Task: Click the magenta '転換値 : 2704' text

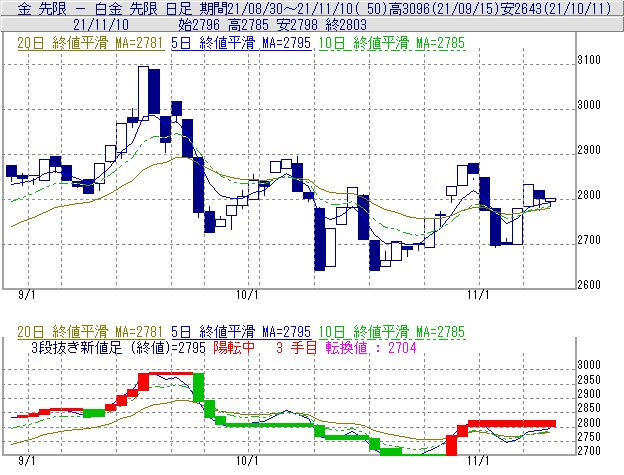Action: (371, 348)
